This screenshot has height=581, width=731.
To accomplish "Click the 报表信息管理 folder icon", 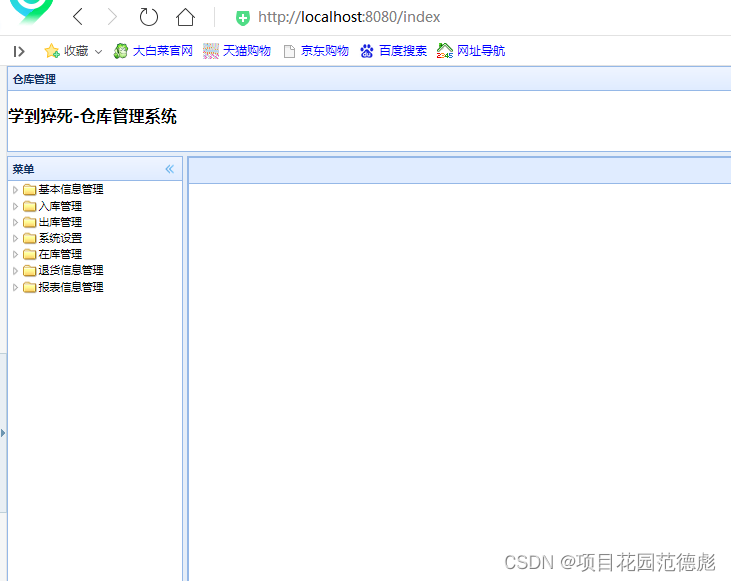I will tap(29, 287).
